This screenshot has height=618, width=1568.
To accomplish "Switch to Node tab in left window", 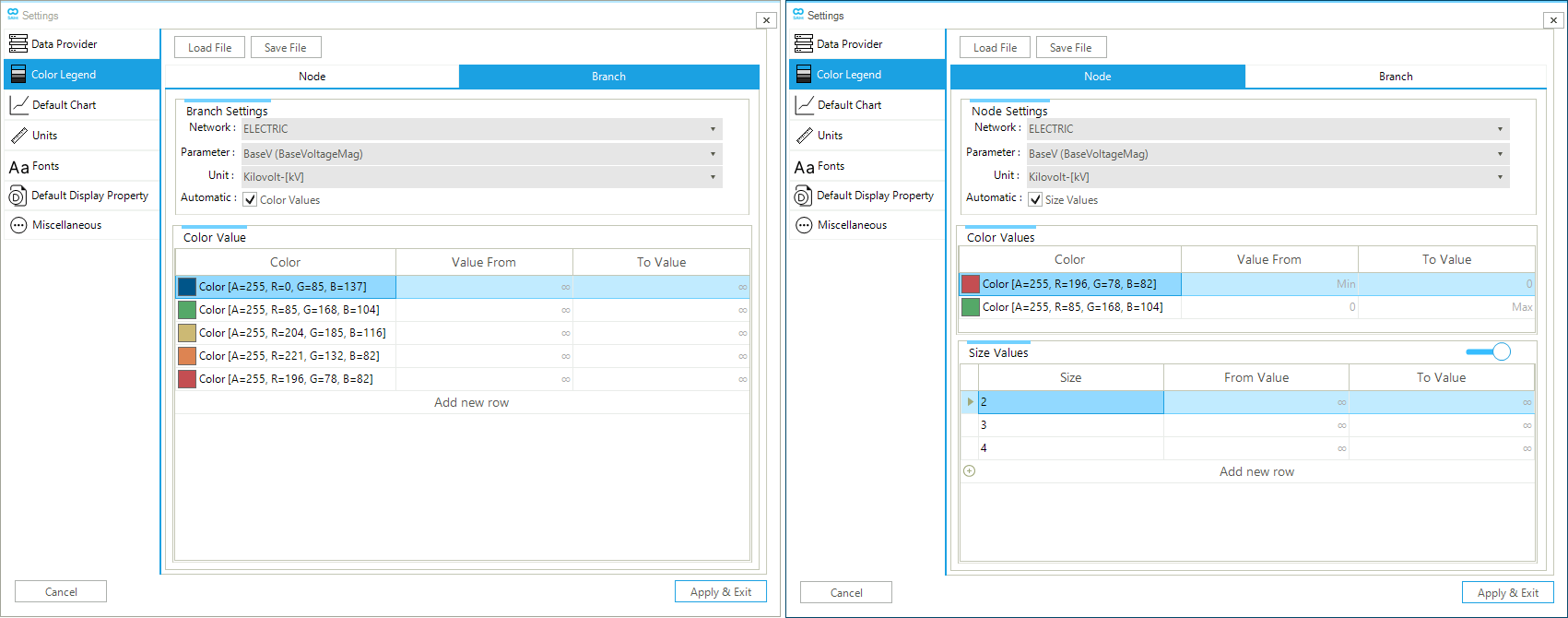I will (x=312, y=77).
